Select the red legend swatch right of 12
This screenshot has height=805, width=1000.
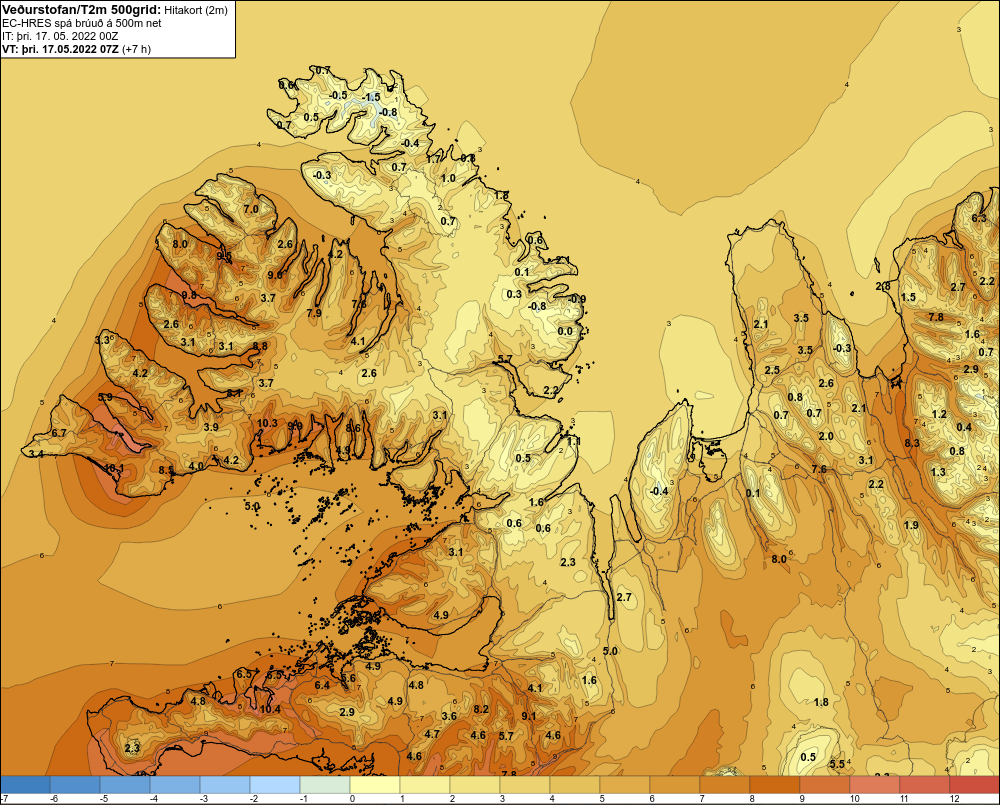[975, 784]
